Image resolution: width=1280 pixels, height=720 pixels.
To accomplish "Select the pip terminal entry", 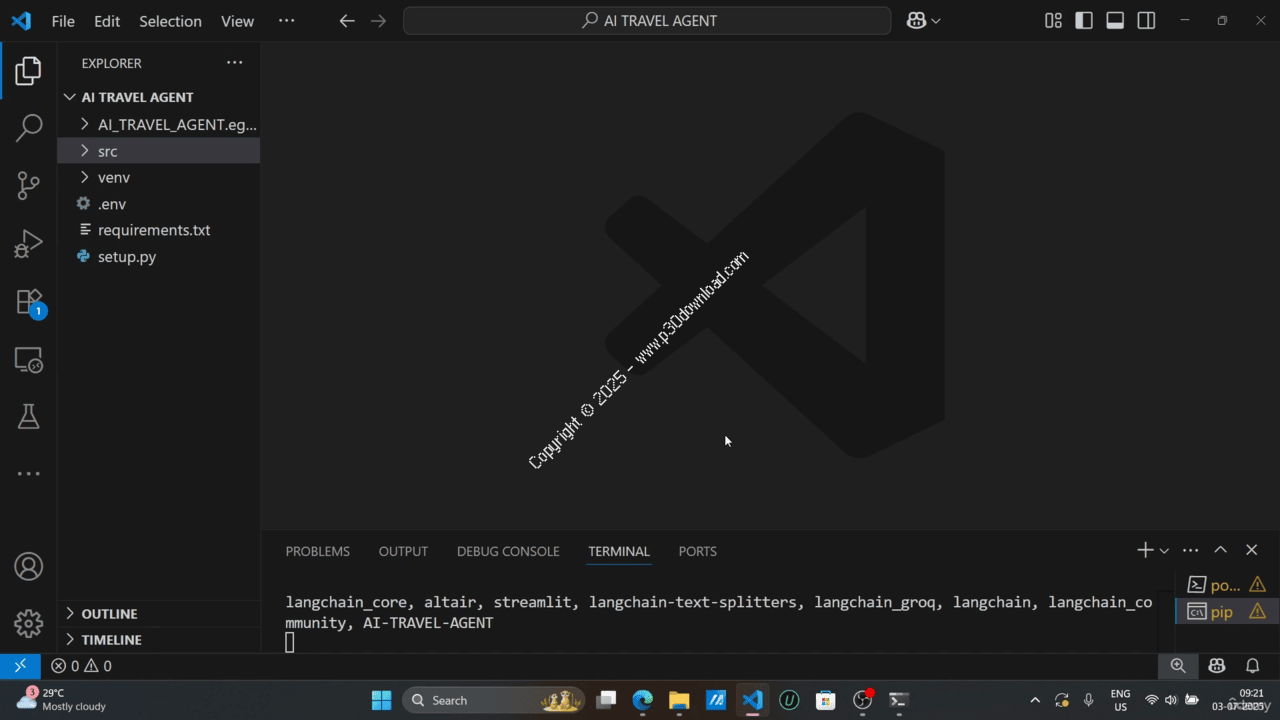I will (1226, 611).
